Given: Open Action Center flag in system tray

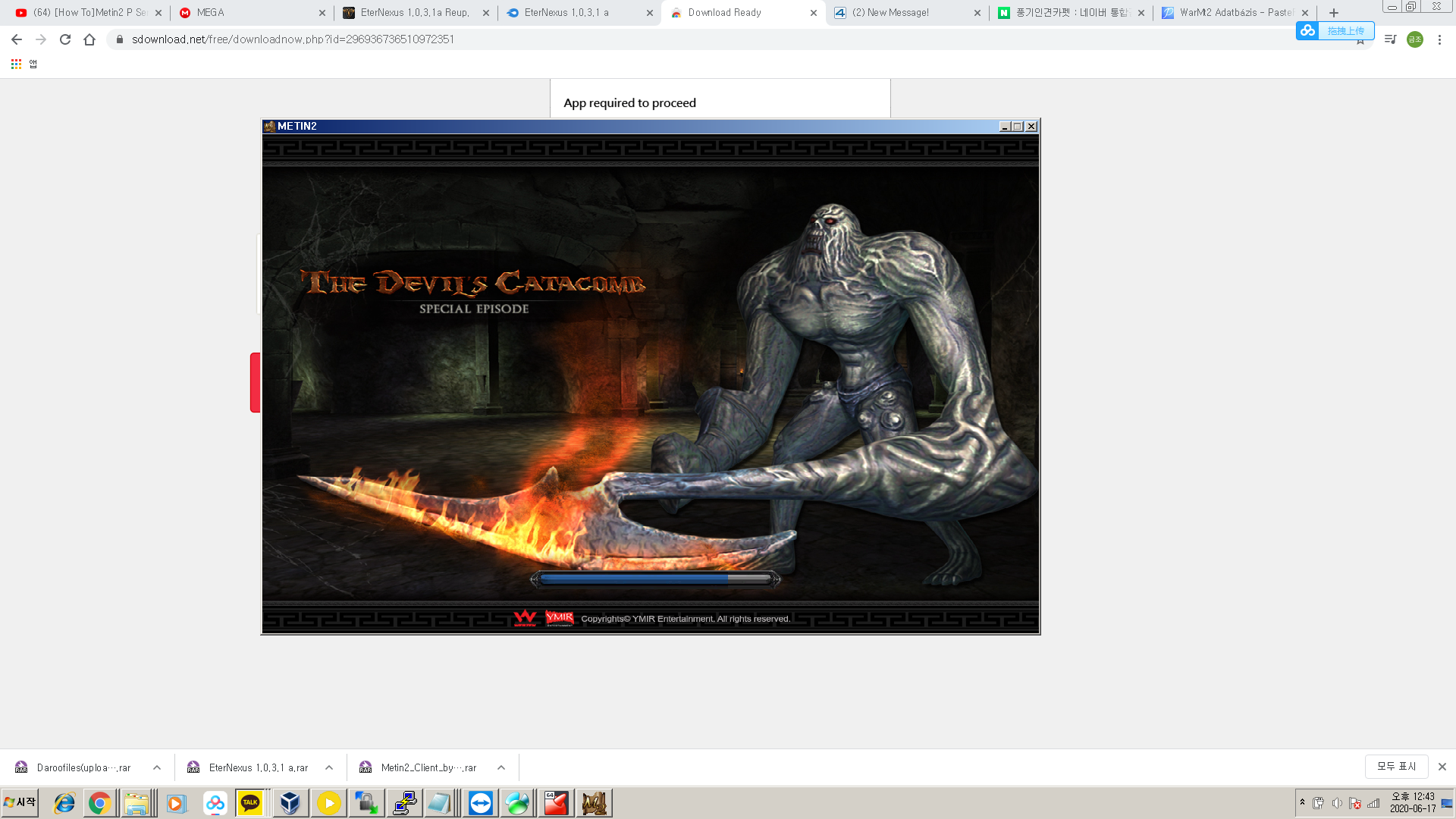Looking at the screenshot, I should [1355, 803].
